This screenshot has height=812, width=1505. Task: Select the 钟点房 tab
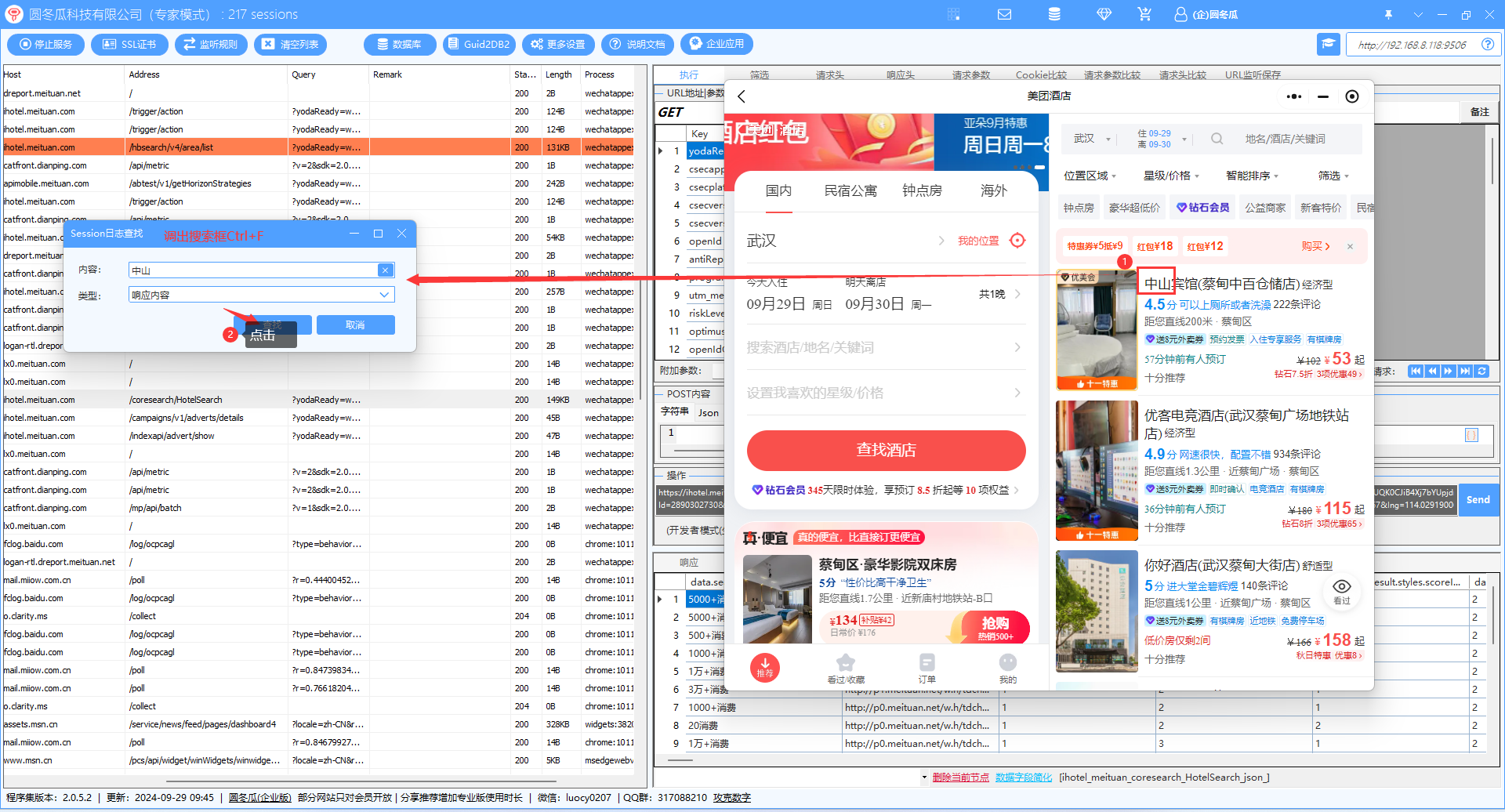tap(922, 190)
